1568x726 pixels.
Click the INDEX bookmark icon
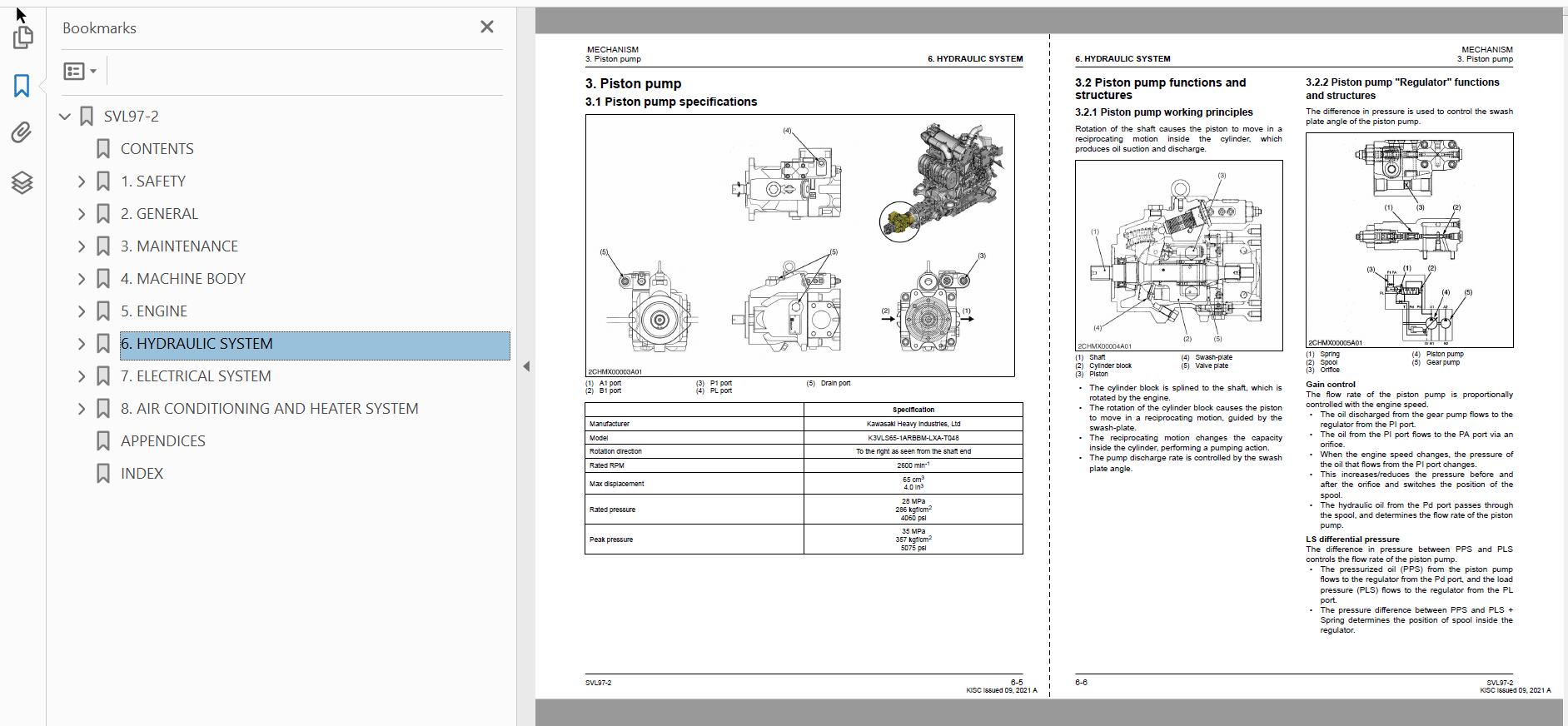103,474
